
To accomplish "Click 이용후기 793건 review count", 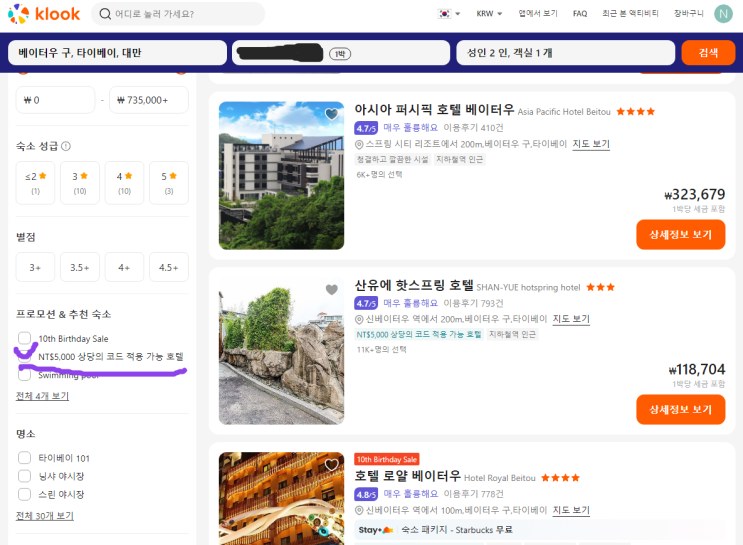I will (x=473, y=303).
